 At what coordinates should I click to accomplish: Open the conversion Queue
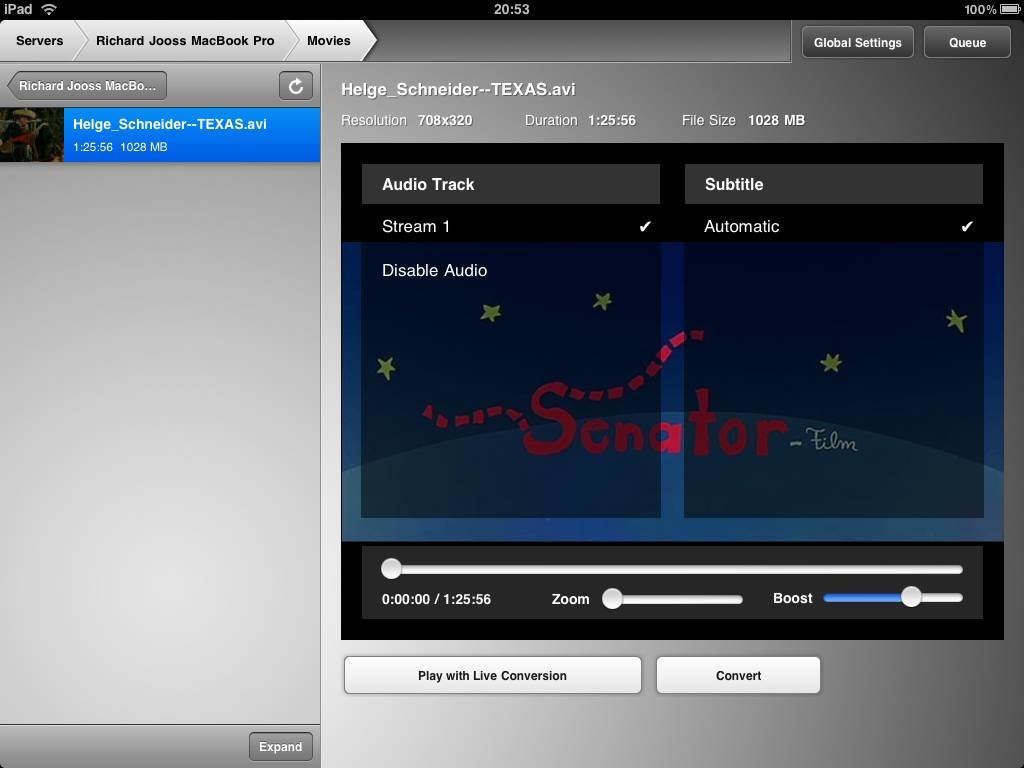pos(967,42)
